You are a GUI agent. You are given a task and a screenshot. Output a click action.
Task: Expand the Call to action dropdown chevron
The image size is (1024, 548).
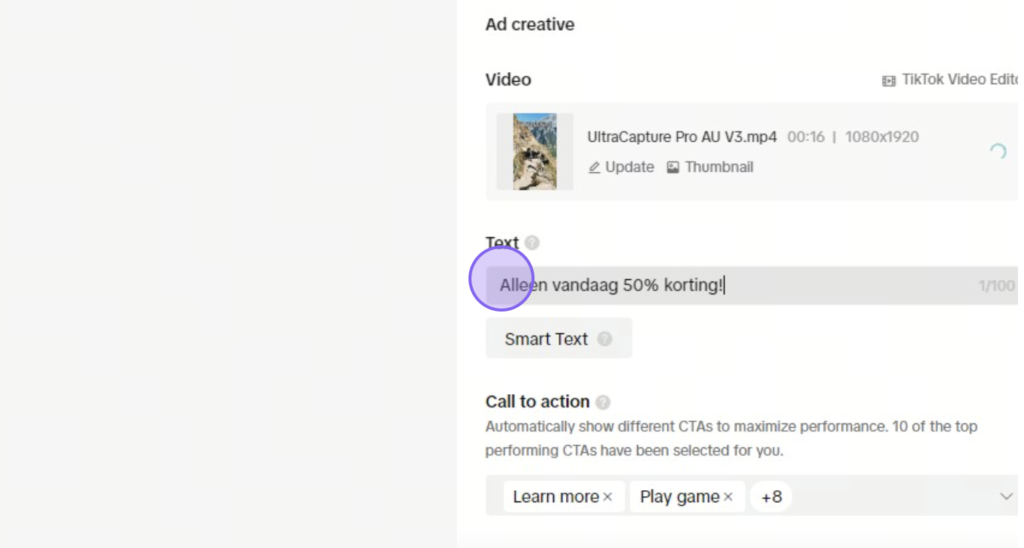(1006, 496)
